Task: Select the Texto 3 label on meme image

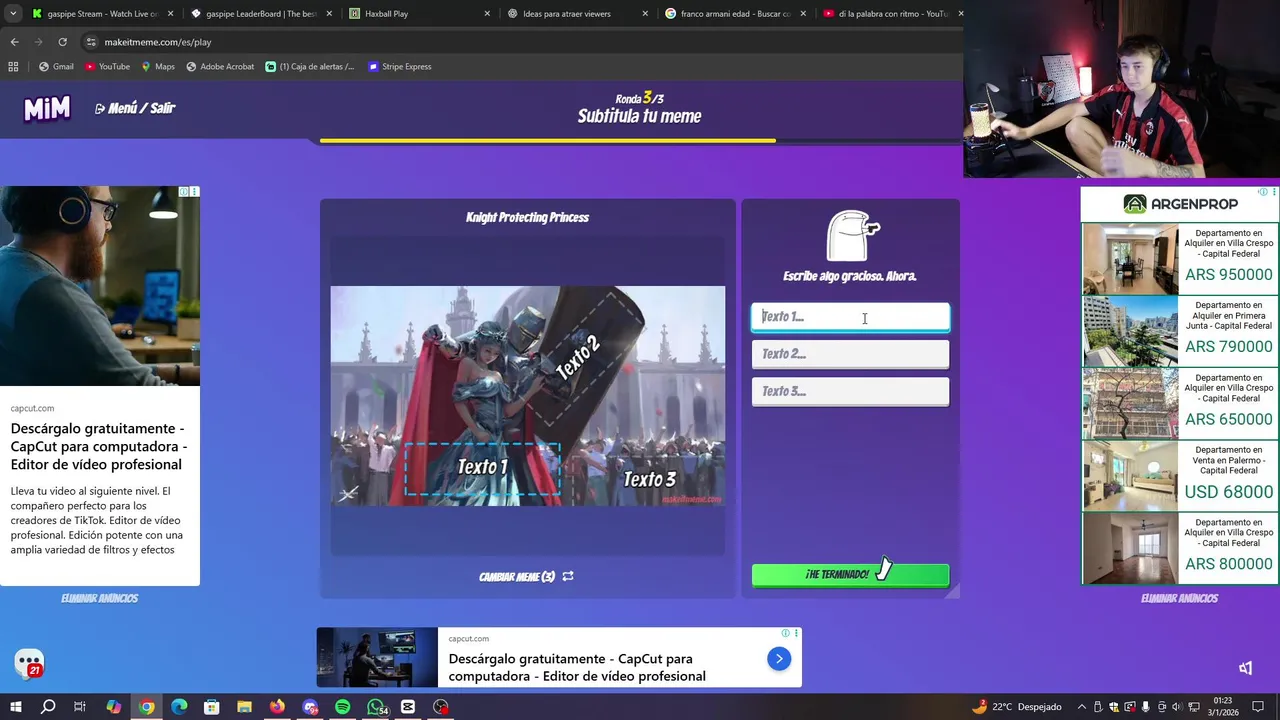Action: pyautogui.click(x=649, y=480)
